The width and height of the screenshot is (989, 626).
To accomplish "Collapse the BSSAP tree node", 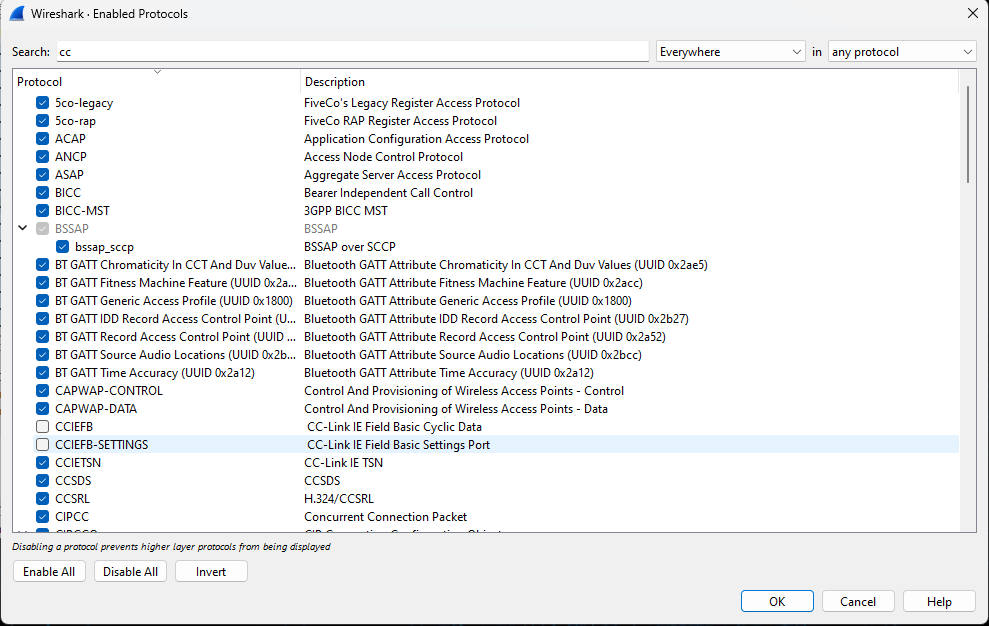I will [23, 228].
